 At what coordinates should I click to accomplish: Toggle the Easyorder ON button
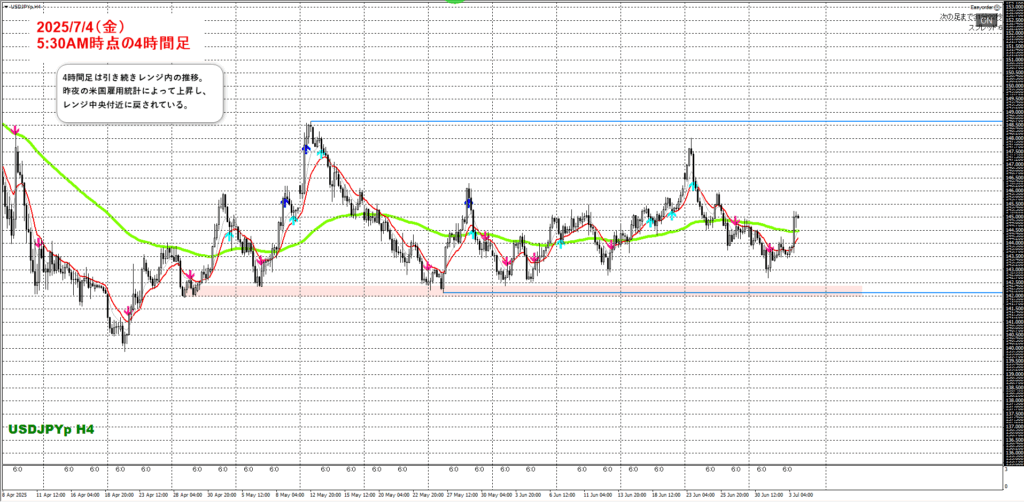985,20
